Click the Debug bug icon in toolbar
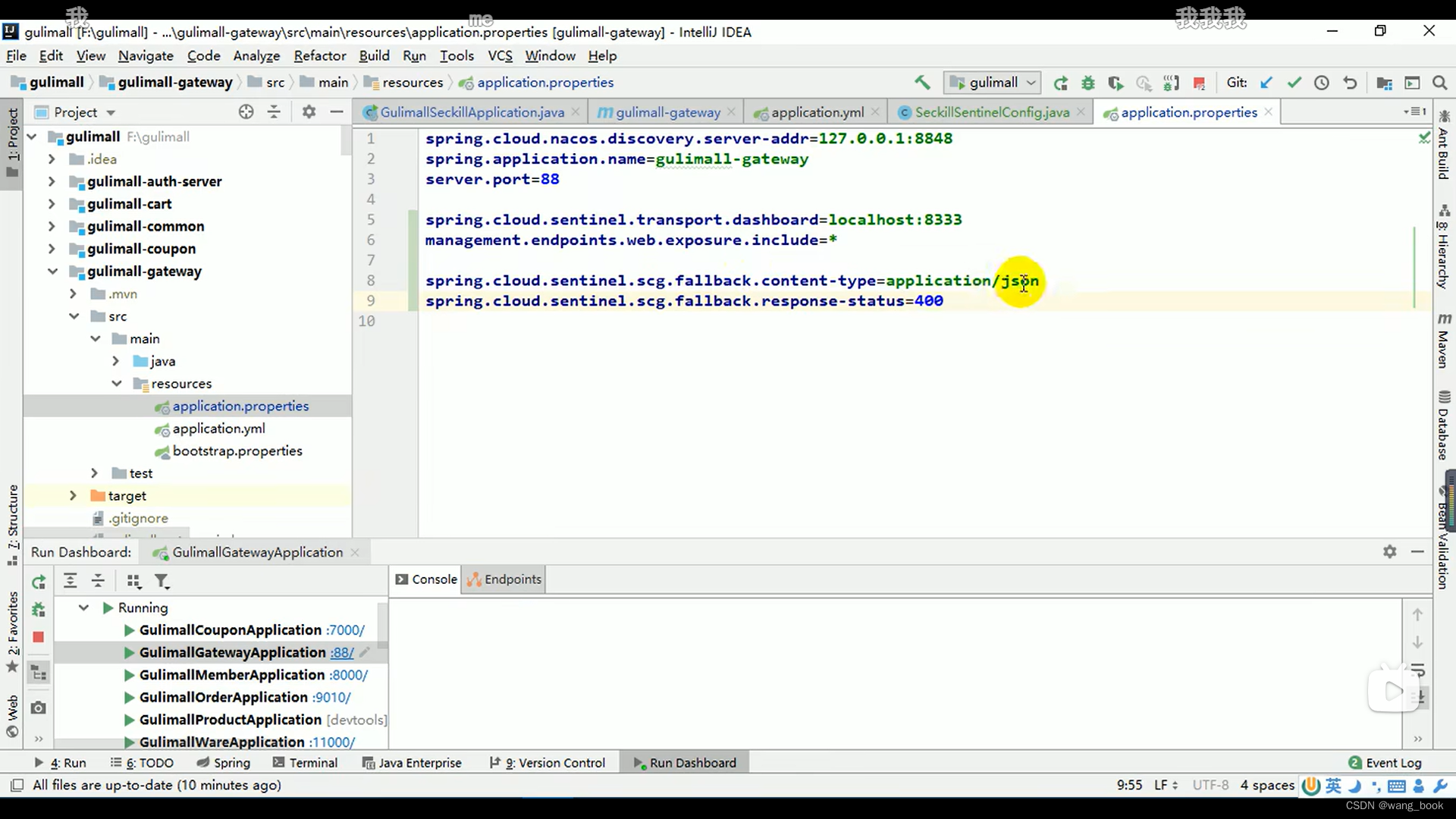1456x819 pixels. coord(1088,83)
